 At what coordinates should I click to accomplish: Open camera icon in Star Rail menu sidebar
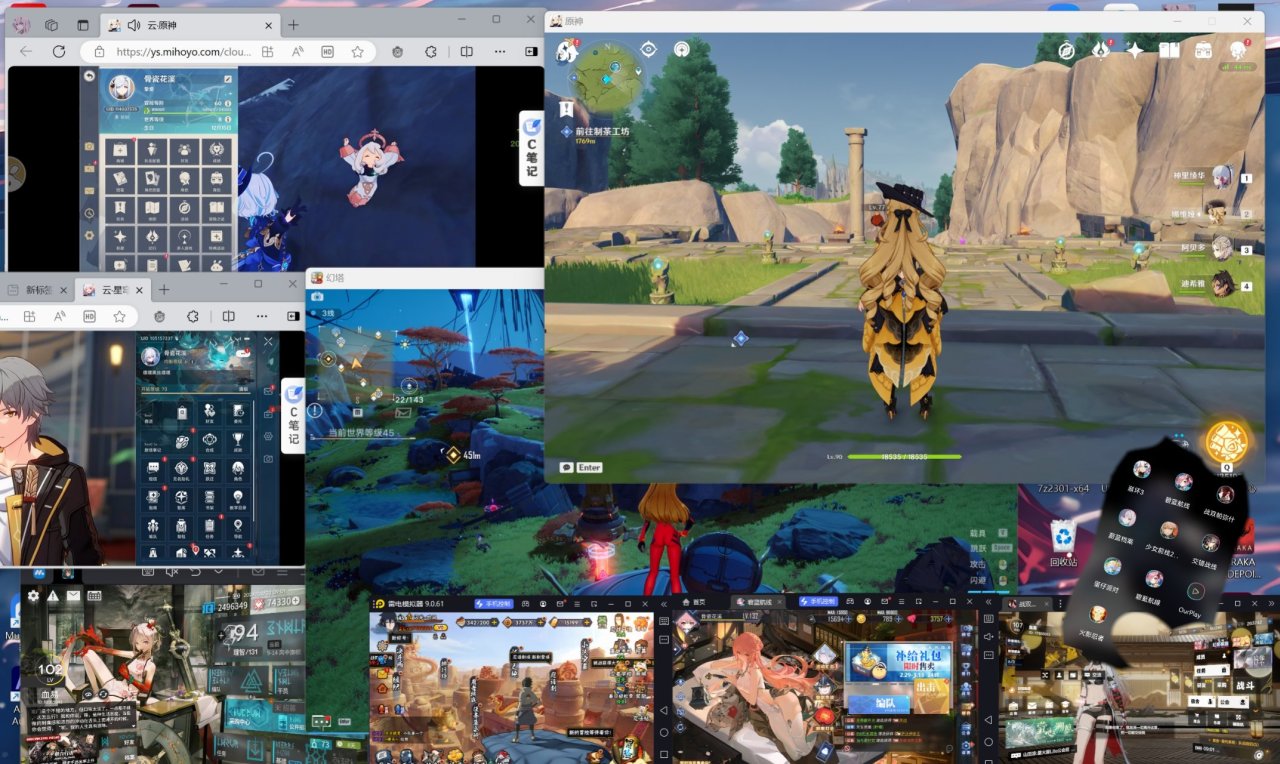267,459
